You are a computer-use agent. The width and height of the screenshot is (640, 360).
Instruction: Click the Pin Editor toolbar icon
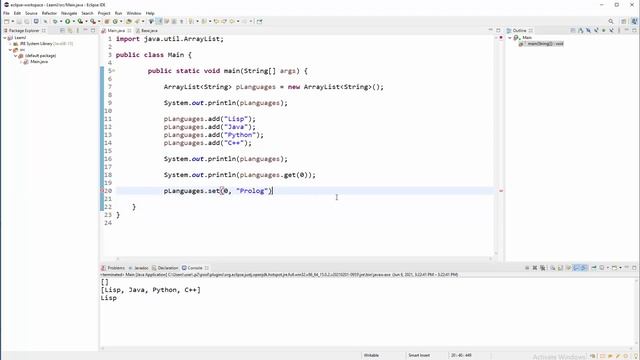pos(260,21)
